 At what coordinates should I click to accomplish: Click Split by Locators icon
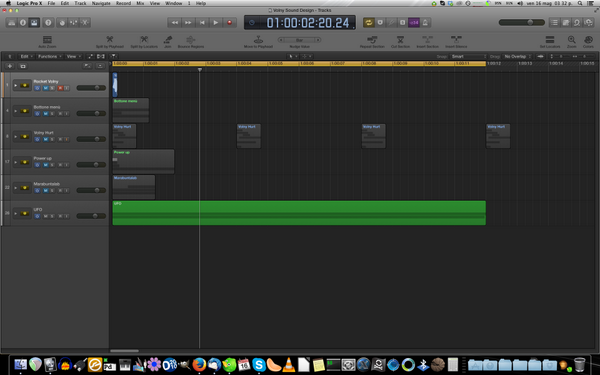point(144,39)
